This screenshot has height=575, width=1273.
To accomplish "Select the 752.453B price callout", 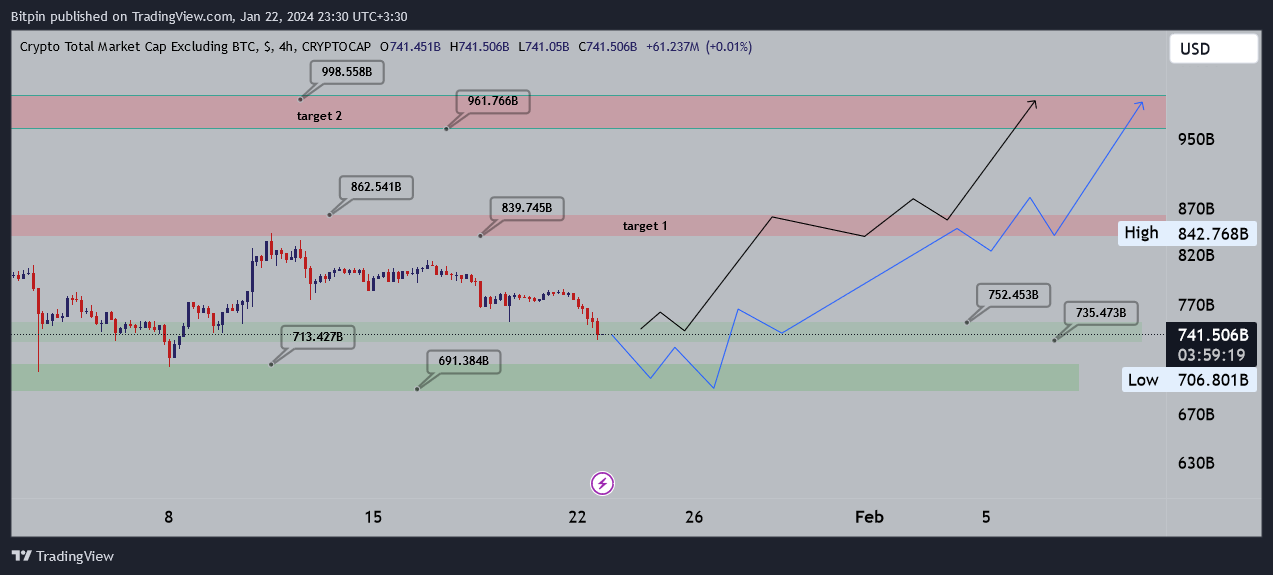I will [1012, 295].
